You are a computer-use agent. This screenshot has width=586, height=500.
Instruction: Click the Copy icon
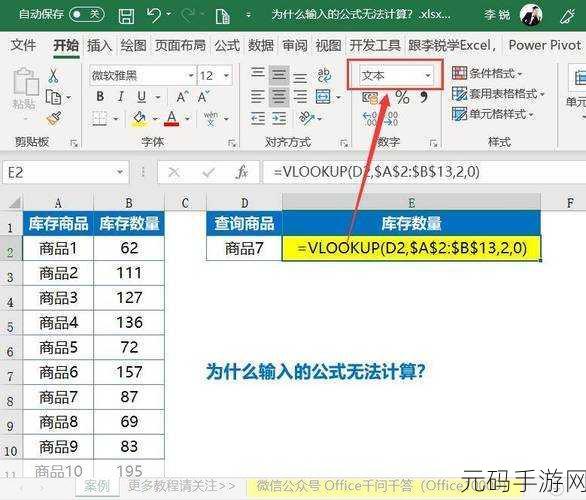click(x=53, y=97)
